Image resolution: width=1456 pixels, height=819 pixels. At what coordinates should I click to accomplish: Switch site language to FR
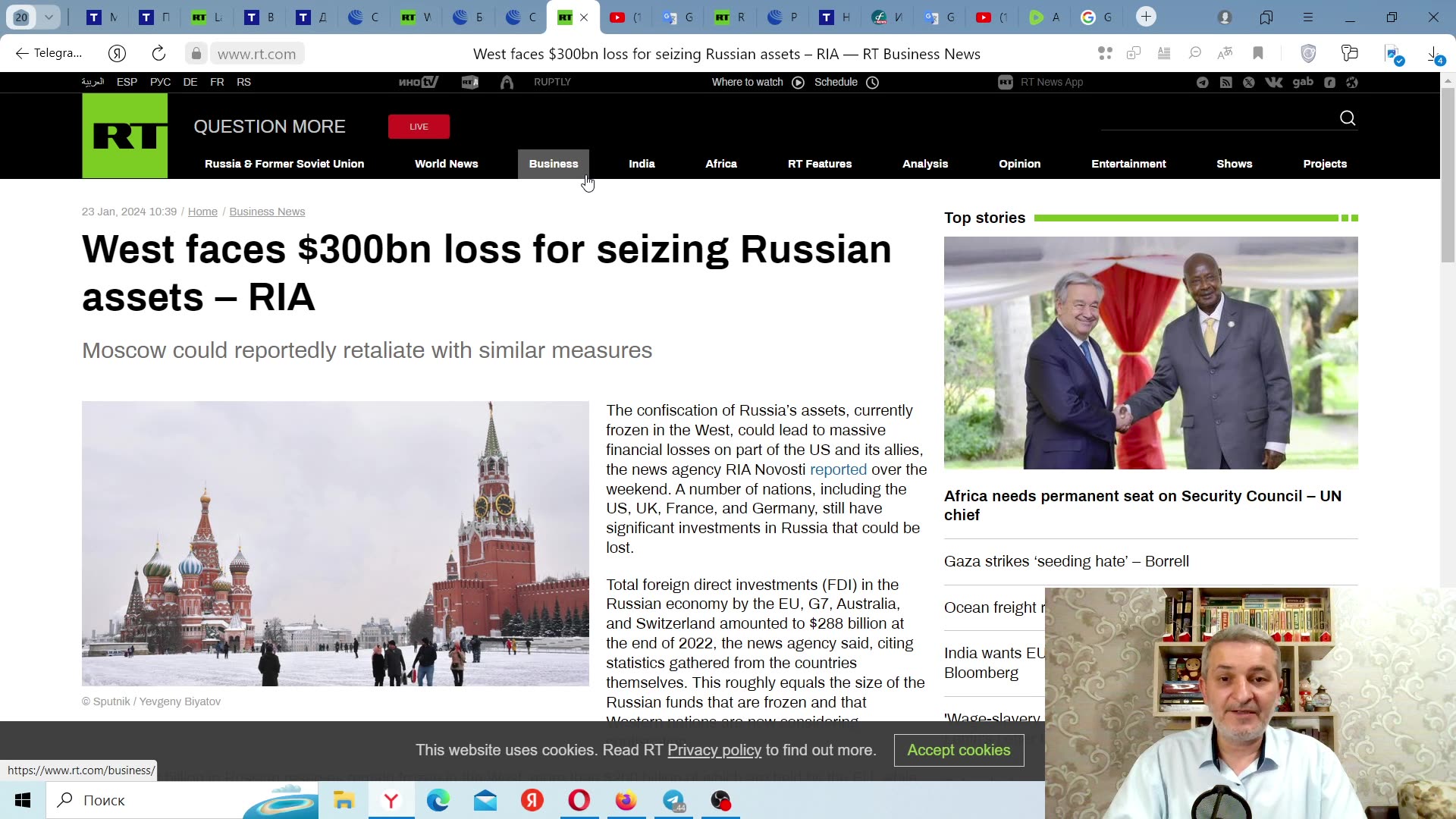(x=217, y=82)
